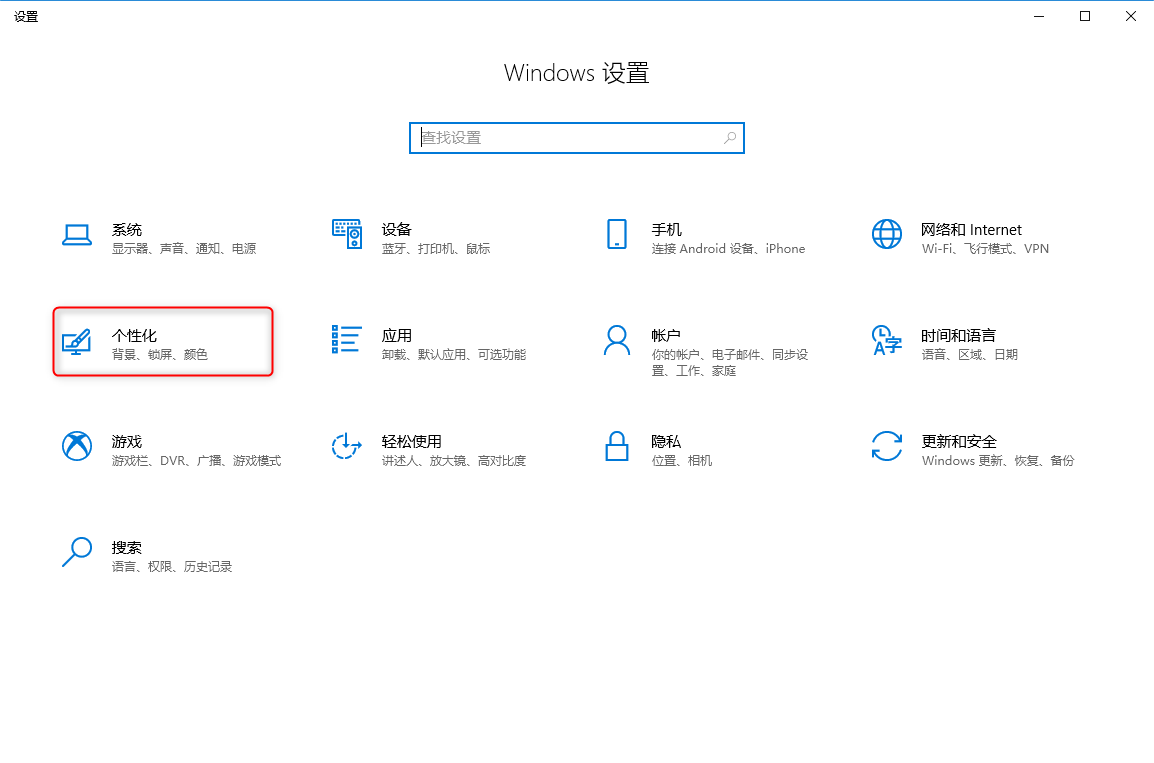Open the 时间和语言 title

[x=958, y=336]
